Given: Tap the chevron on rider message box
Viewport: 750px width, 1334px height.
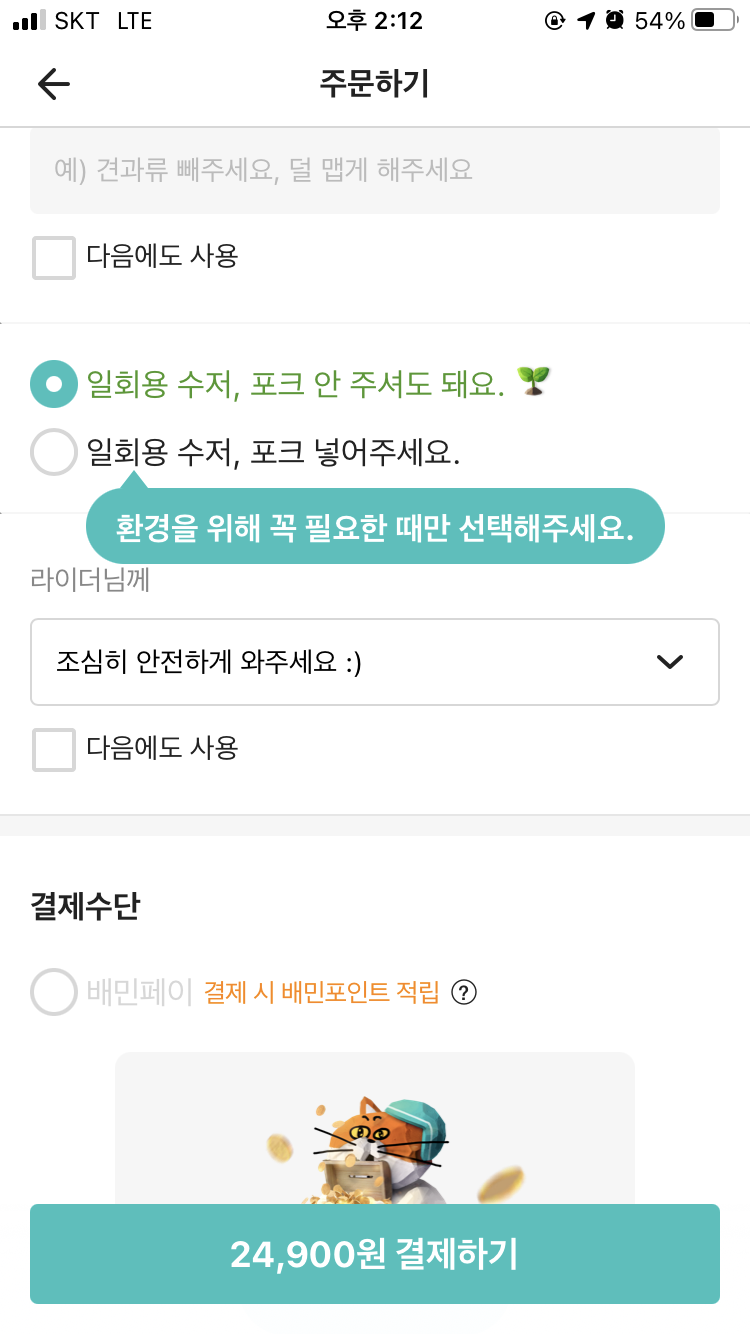Looking at the screenshot, I should pyautogui.click(x=669, y=662).
